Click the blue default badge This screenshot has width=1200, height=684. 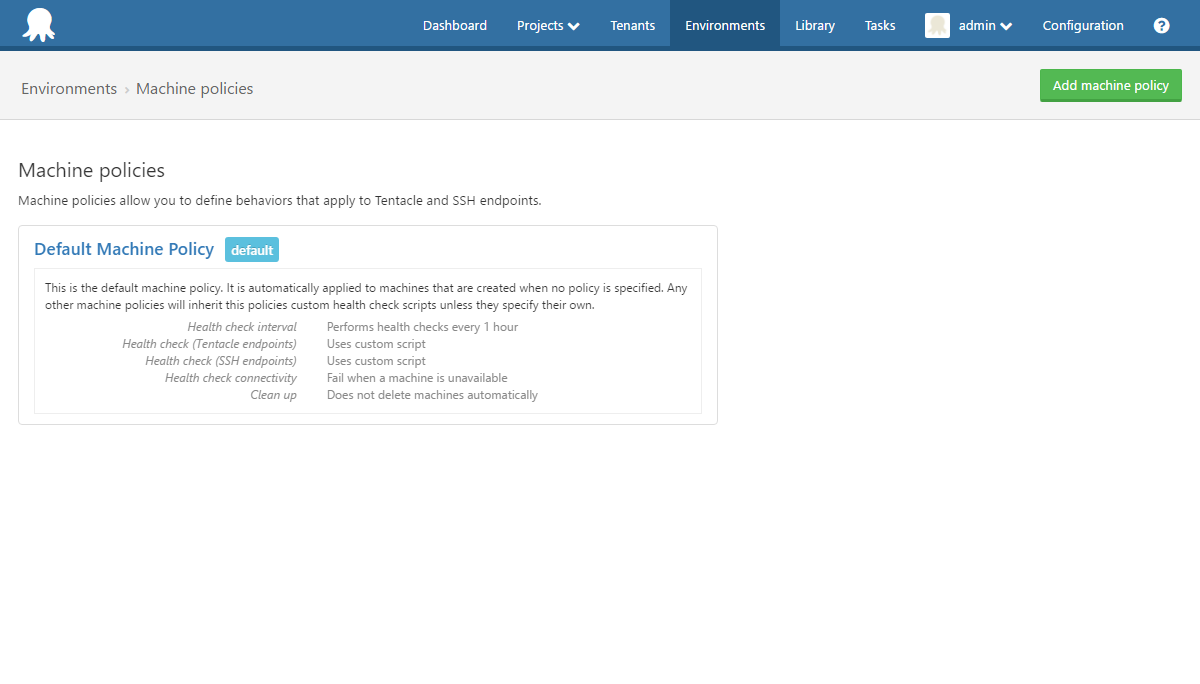(x=251, y=249)
